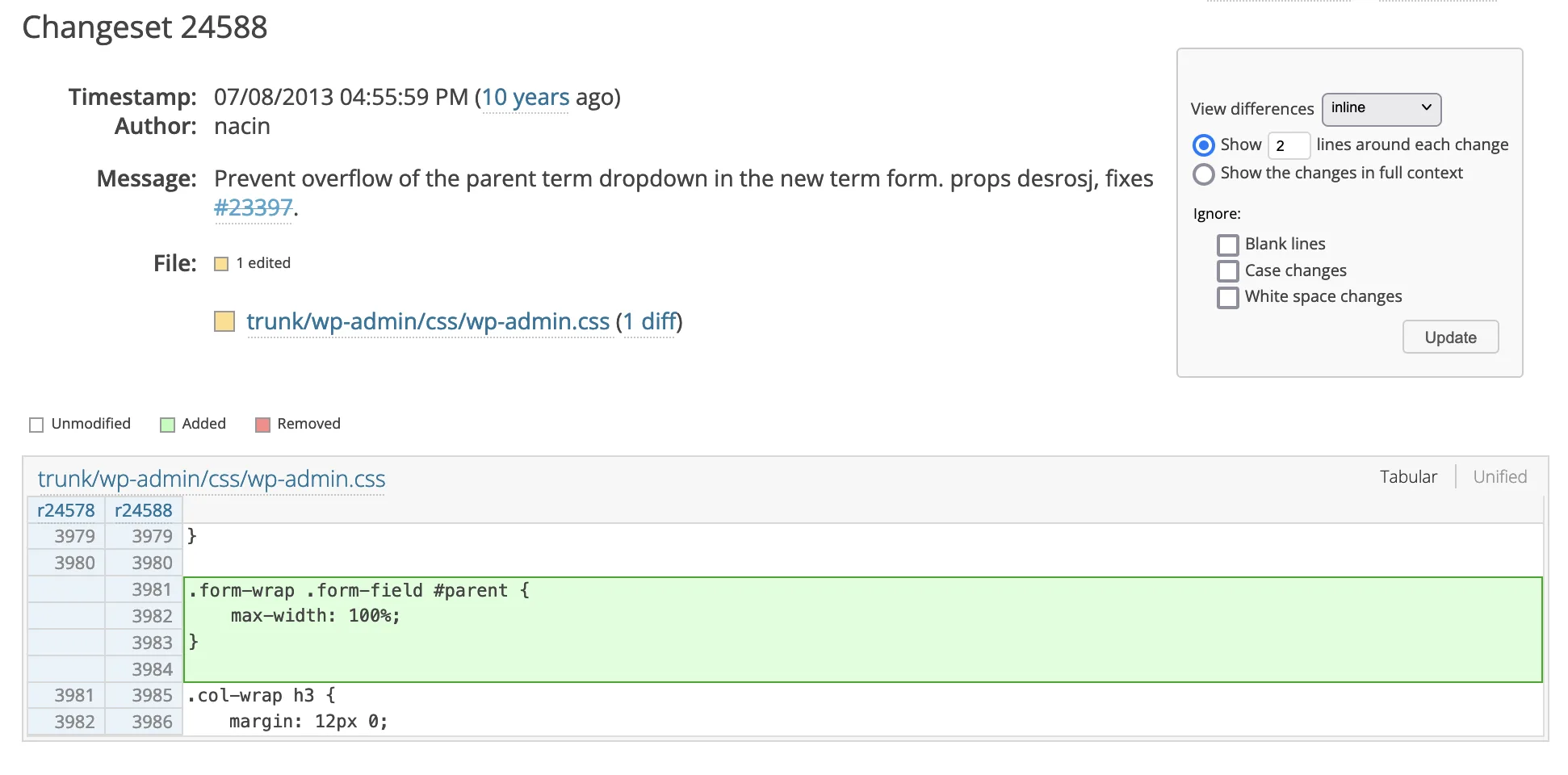The height and width of the screenshot is (775, 1568).
Task: Click the white Unmodified legend swatch
Action: click(36, 425)
